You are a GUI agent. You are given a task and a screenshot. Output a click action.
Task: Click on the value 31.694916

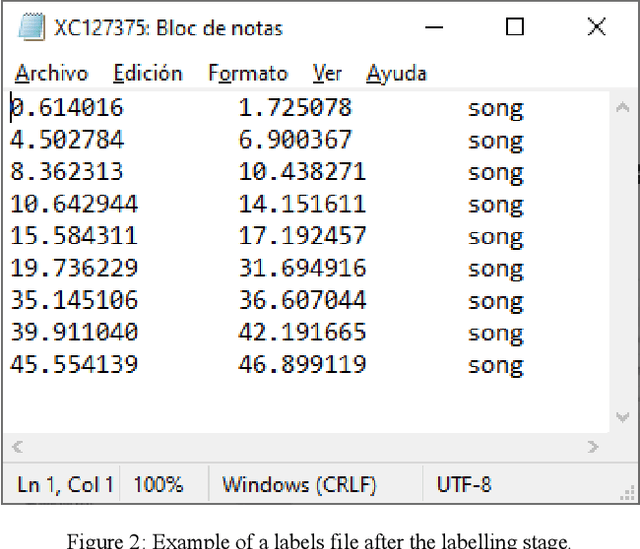302,268
